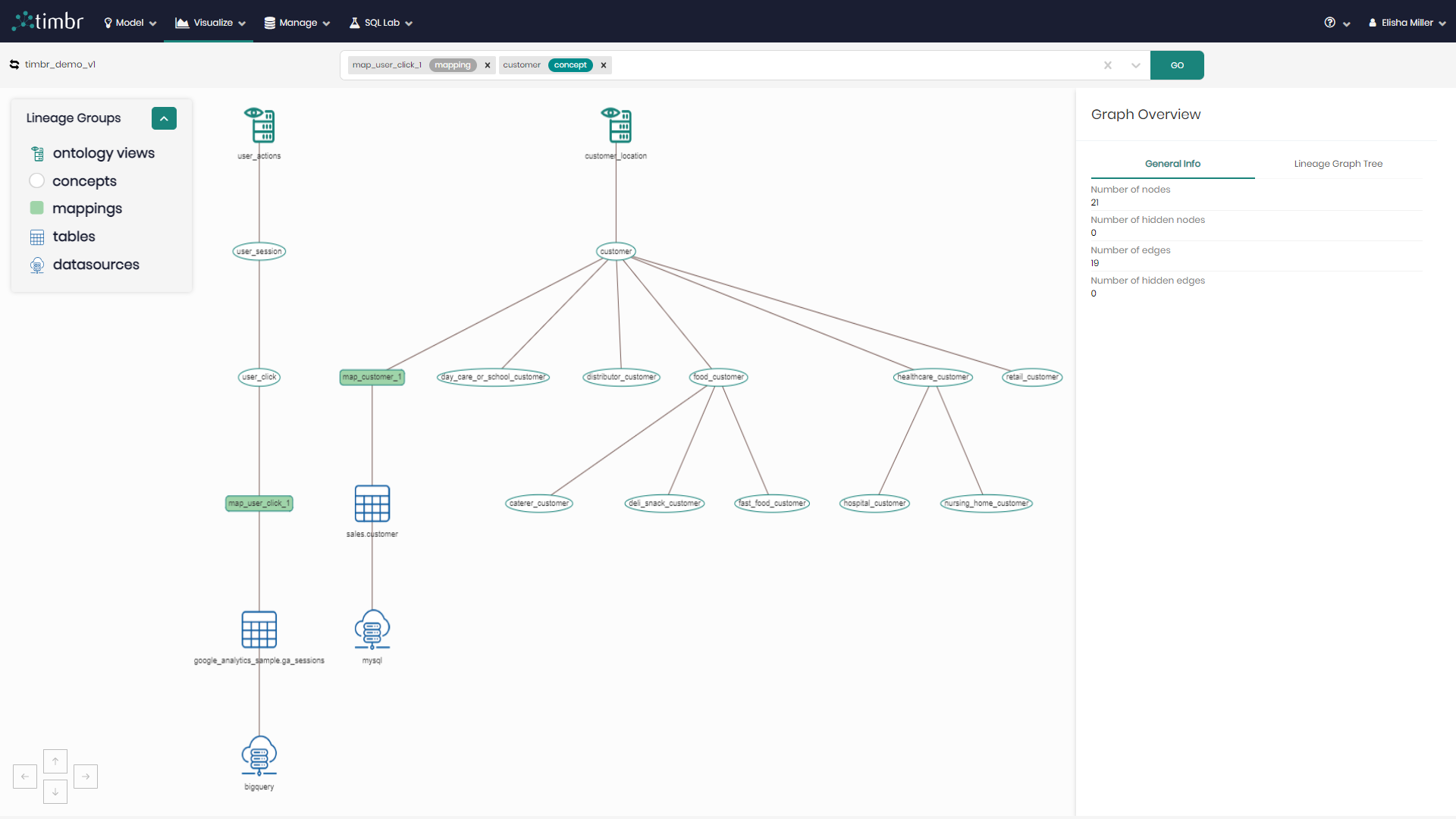
Task: Open the help icon near the user menu
Action: pyautogui.click(x=1329, y=22)
